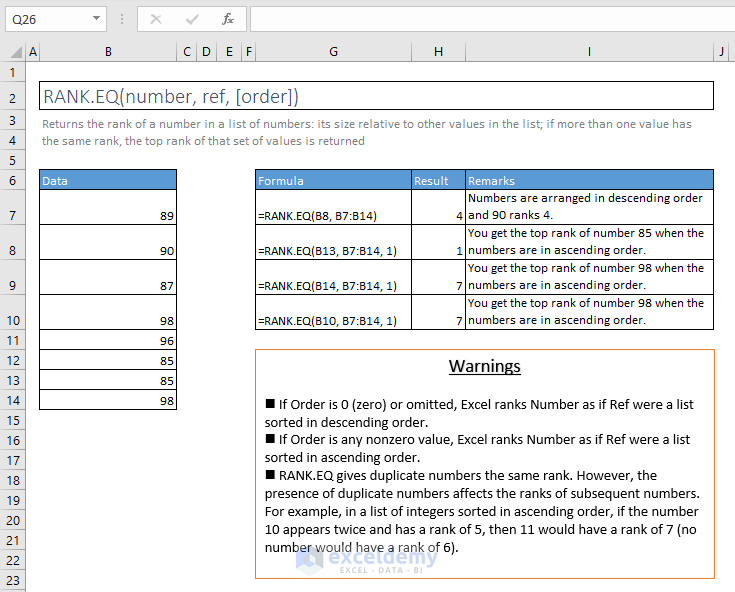Click the Formula header cell
This screenshot has width=735, height=592.
333,180
